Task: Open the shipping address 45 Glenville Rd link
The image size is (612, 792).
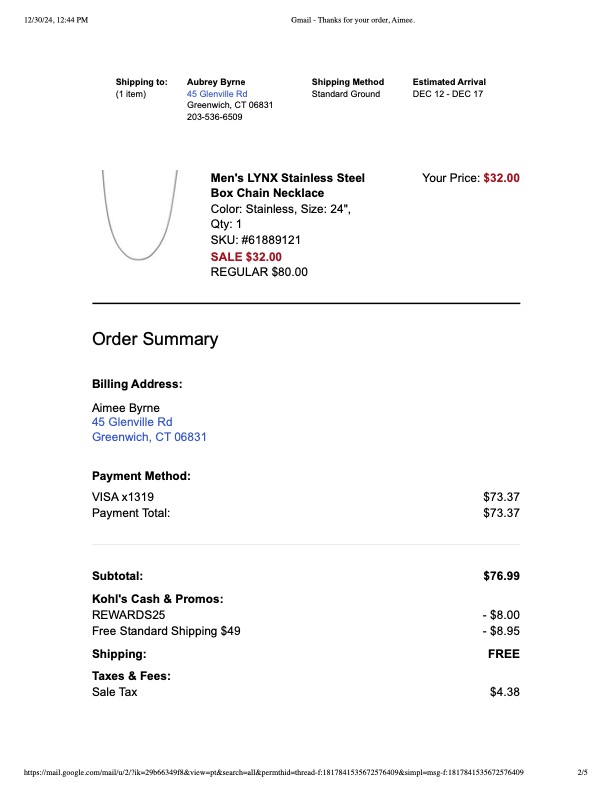Action: (217, 94)
